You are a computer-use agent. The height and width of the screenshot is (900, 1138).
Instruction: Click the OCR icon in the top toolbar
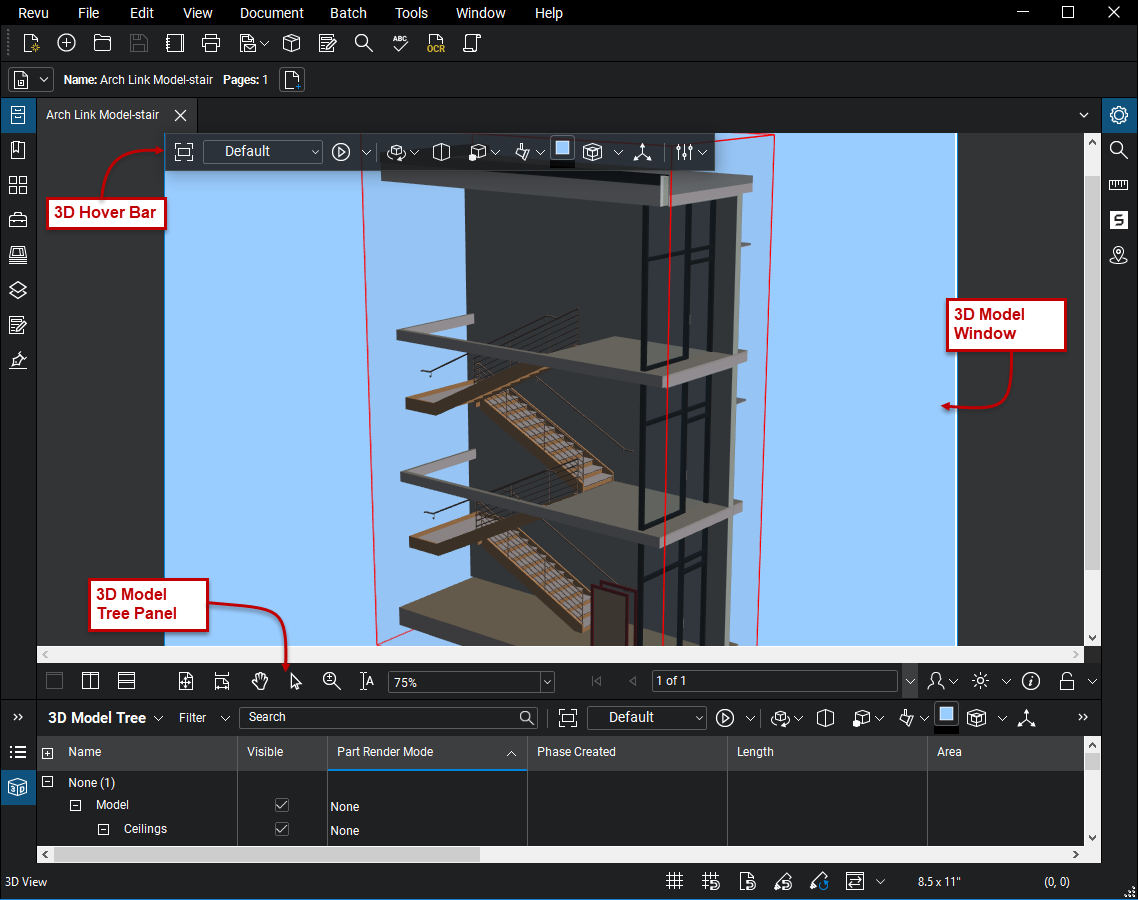tap(435, 43)
